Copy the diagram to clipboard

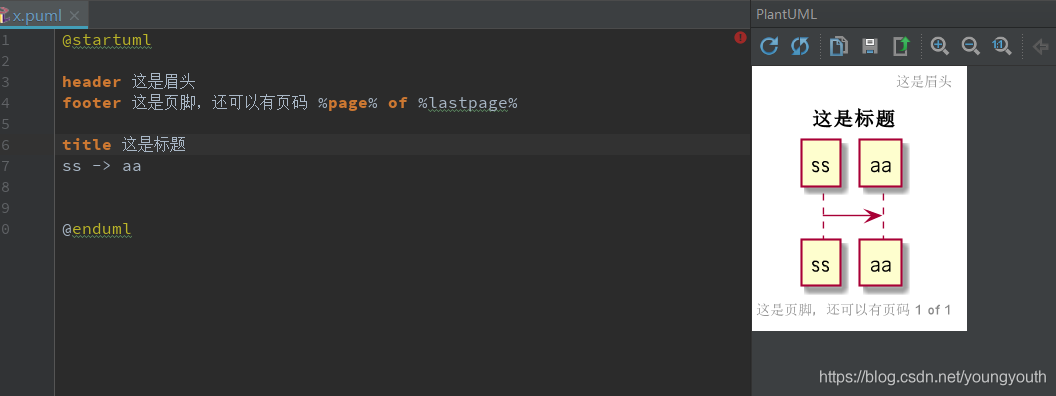click(838, 46)
